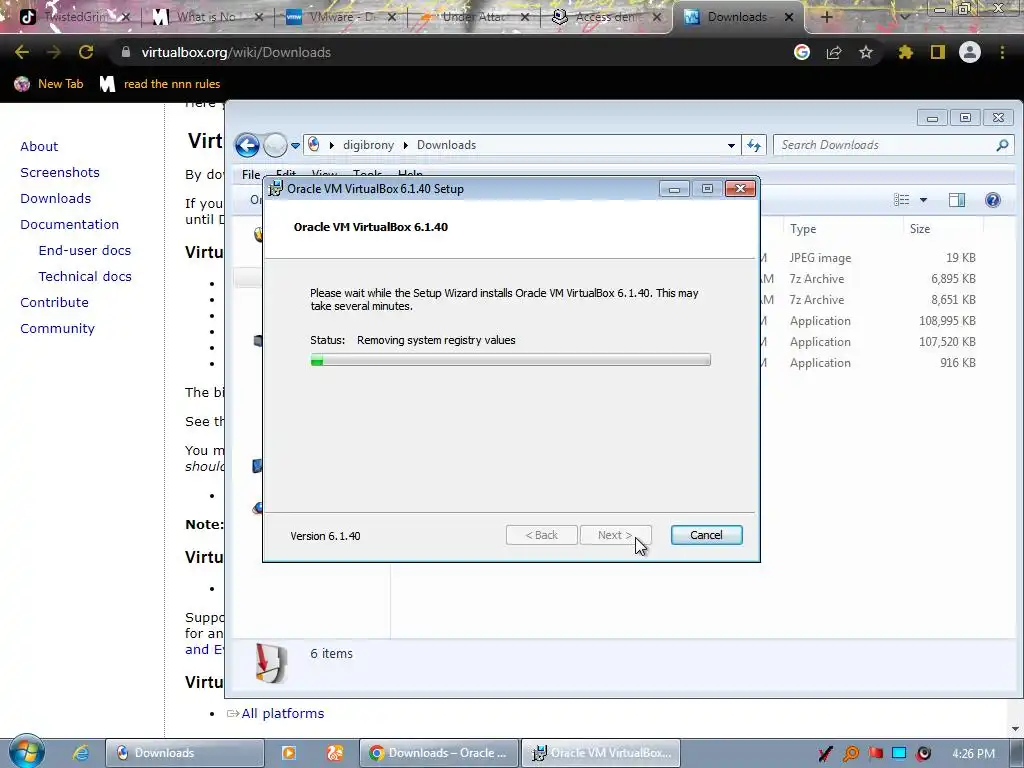This screenshot has height=768, width=1024.
Task: Open the Contribute sidebar link
Action: [54, 303]
